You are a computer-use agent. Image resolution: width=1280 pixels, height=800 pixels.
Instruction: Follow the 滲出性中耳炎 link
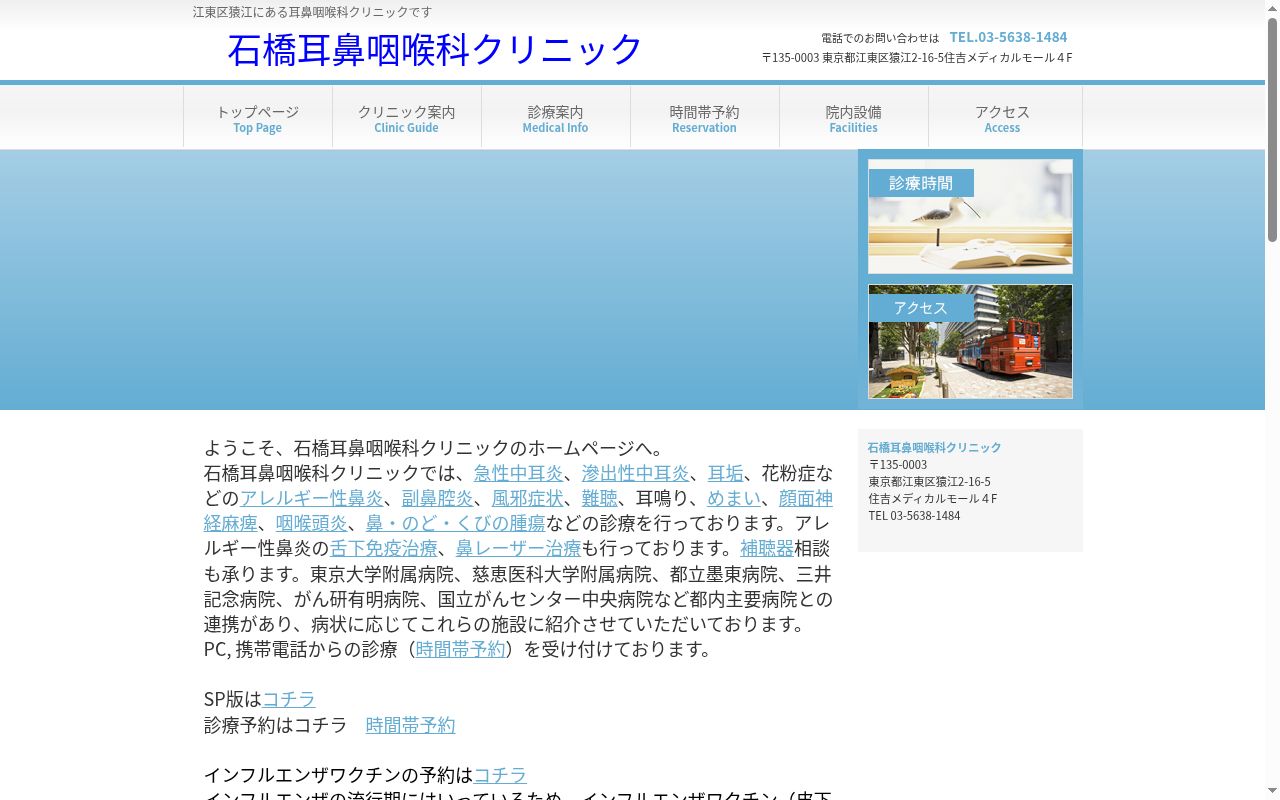[636, 473]
